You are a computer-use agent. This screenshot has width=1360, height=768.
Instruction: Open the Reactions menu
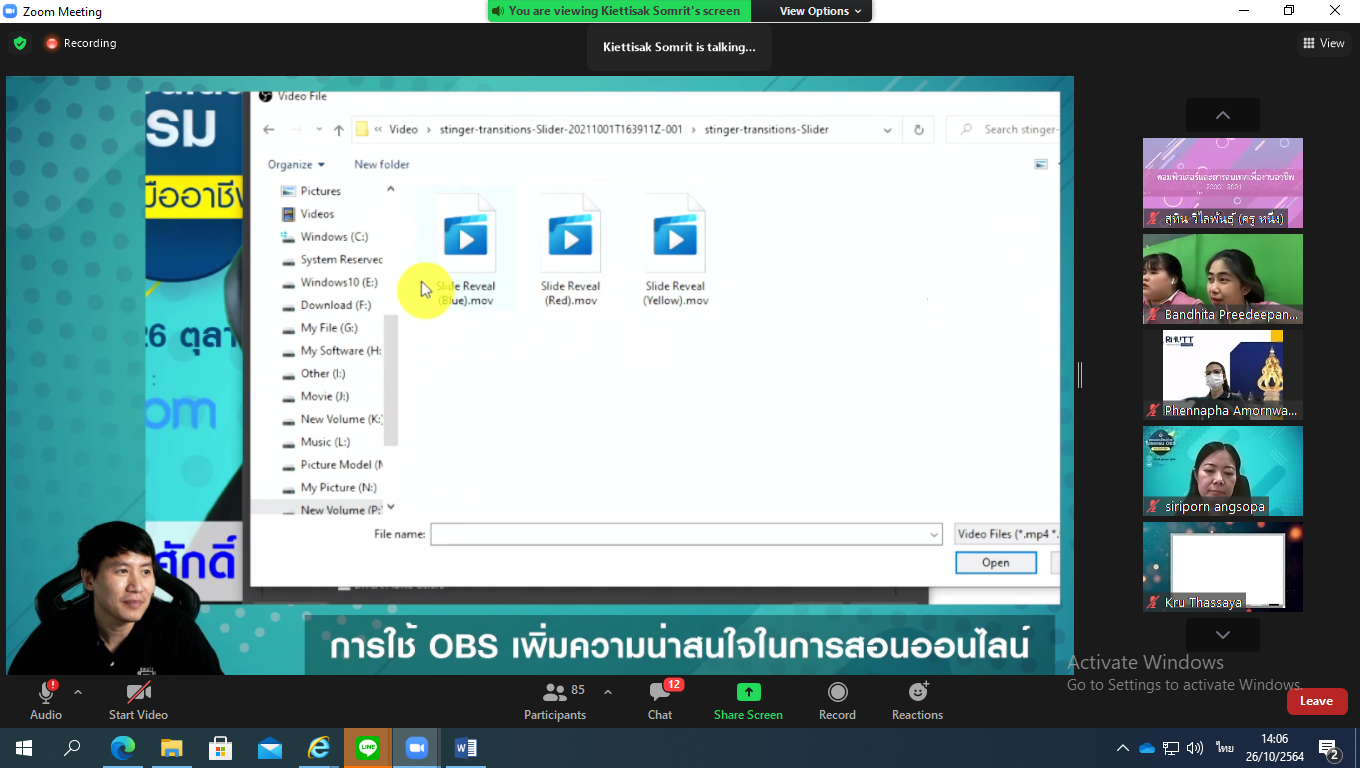(x=917, y=700)
